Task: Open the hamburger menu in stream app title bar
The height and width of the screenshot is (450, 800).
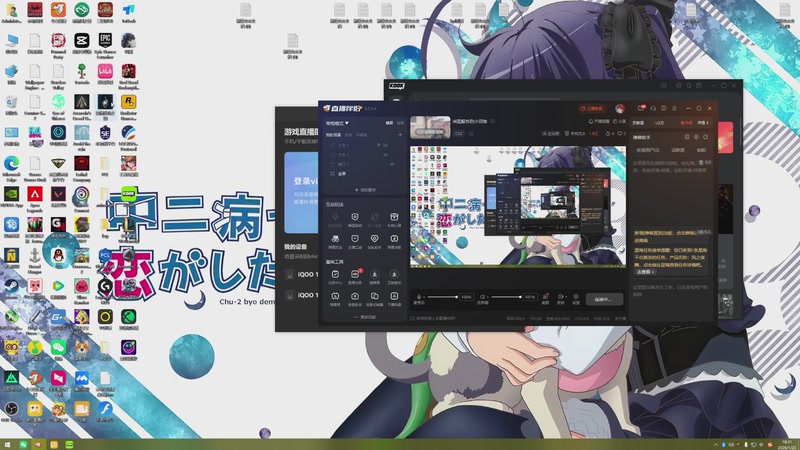Action: tap(674, 108)
